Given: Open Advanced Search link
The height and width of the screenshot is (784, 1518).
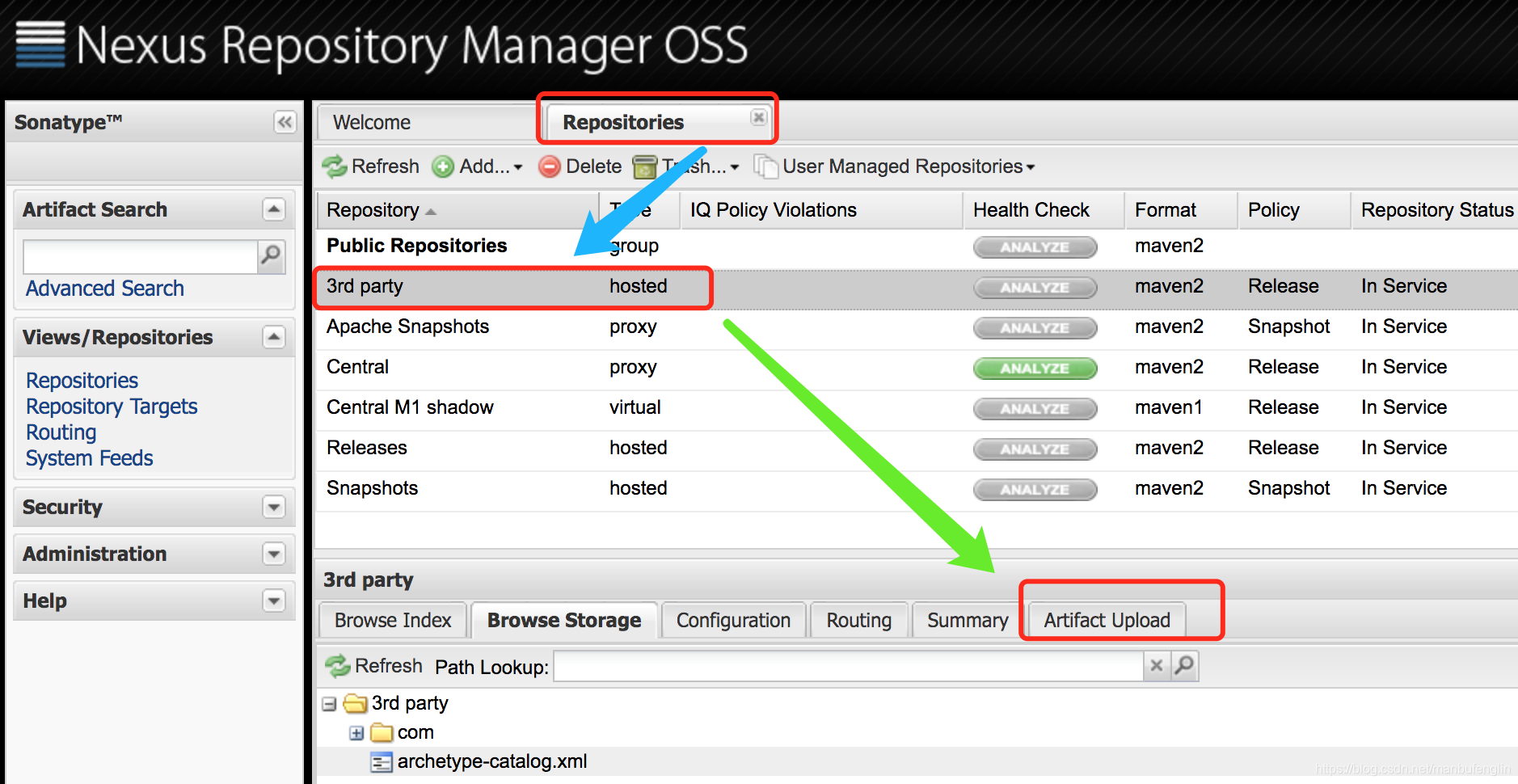Looking at the screenshot, I should tap(105, 289).
